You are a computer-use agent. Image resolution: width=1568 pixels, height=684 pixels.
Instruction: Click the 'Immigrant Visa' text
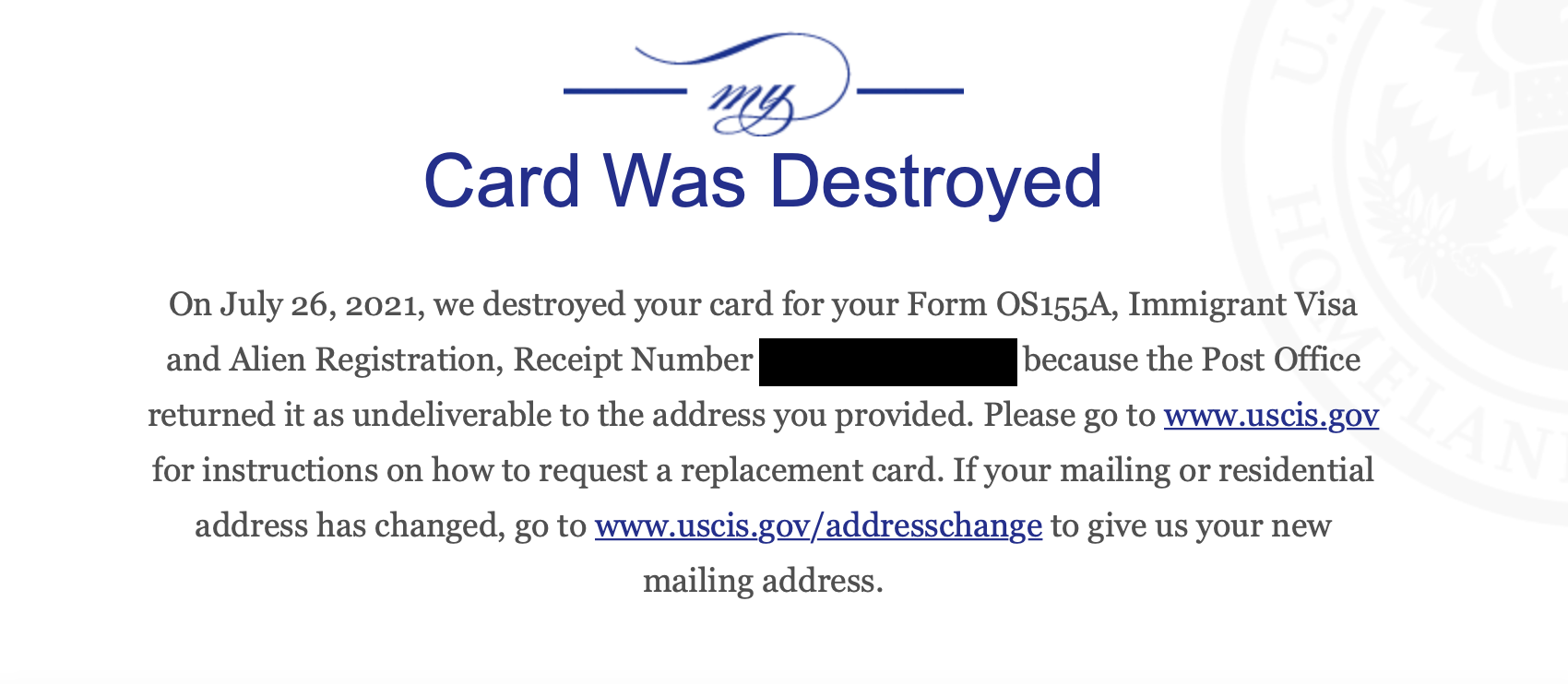point(1242,305)
